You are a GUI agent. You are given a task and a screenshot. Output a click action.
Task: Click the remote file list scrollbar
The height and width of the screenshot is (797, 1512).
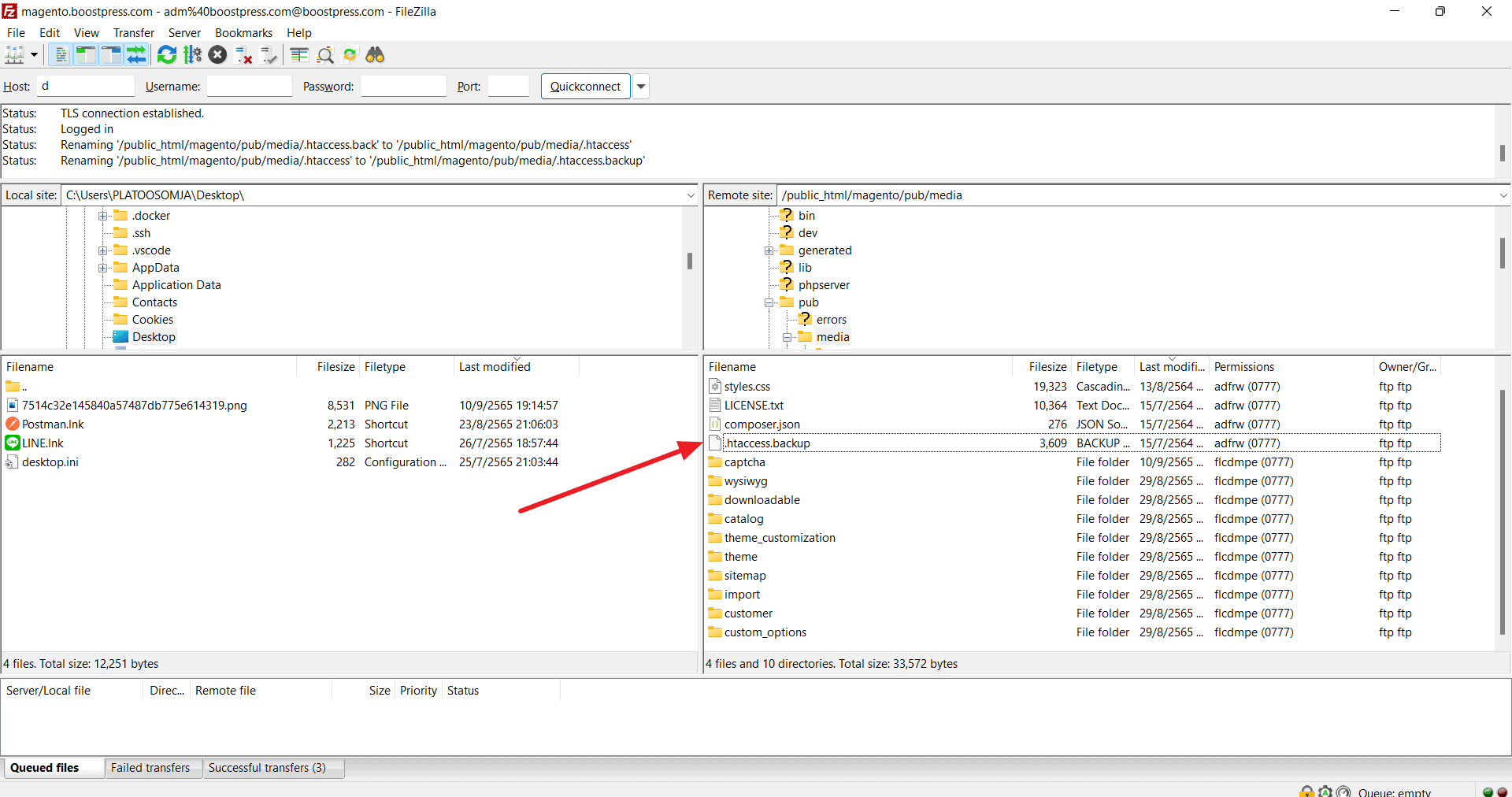click(x=1502, y=512)
